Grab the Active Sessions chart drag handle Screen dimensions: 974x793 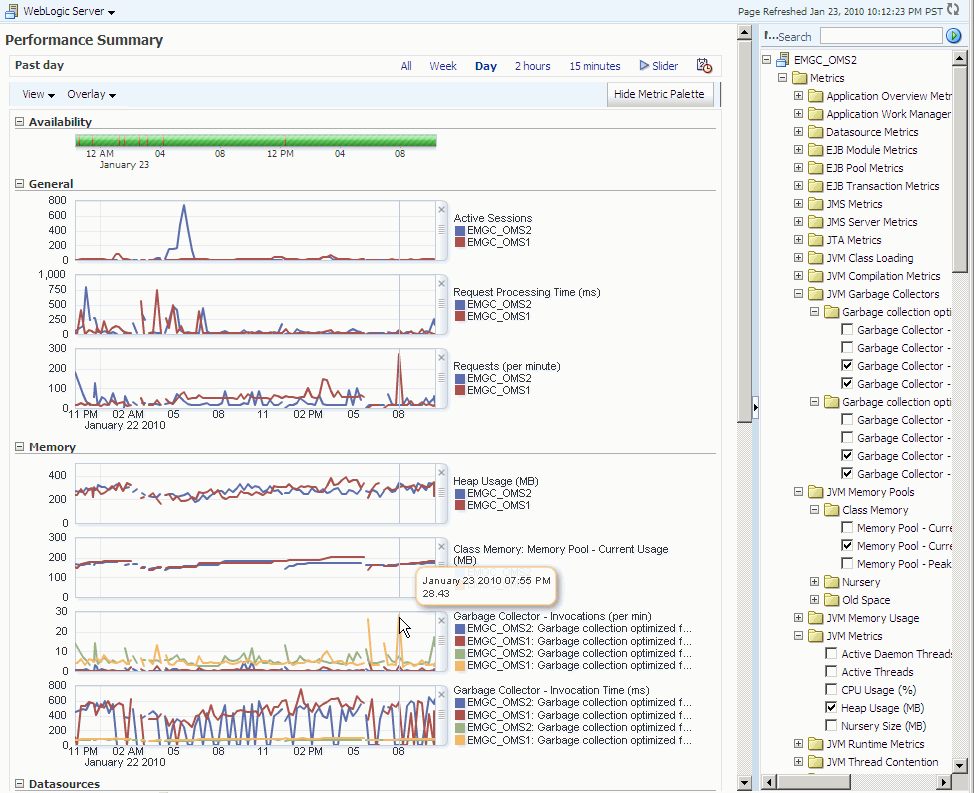coord(442,230)
